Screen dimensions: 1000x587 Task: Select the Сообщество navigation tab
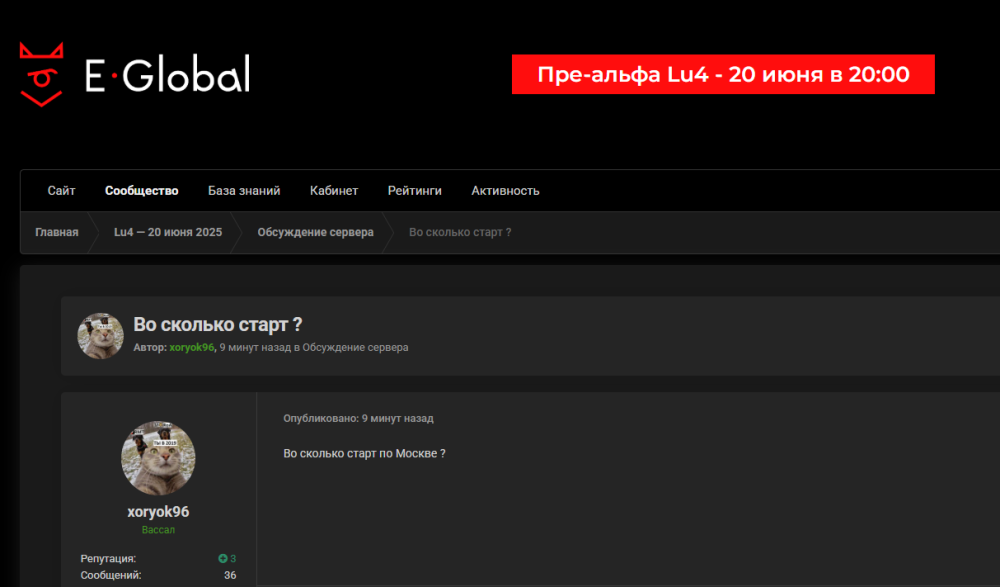(x=141, y=191)
